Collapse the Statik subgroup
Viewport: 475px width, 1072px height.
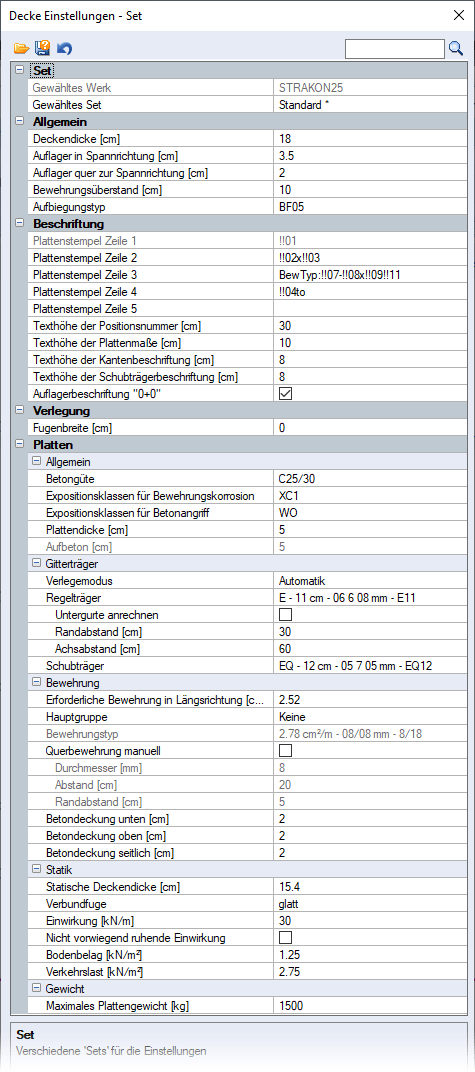[36, 870]
